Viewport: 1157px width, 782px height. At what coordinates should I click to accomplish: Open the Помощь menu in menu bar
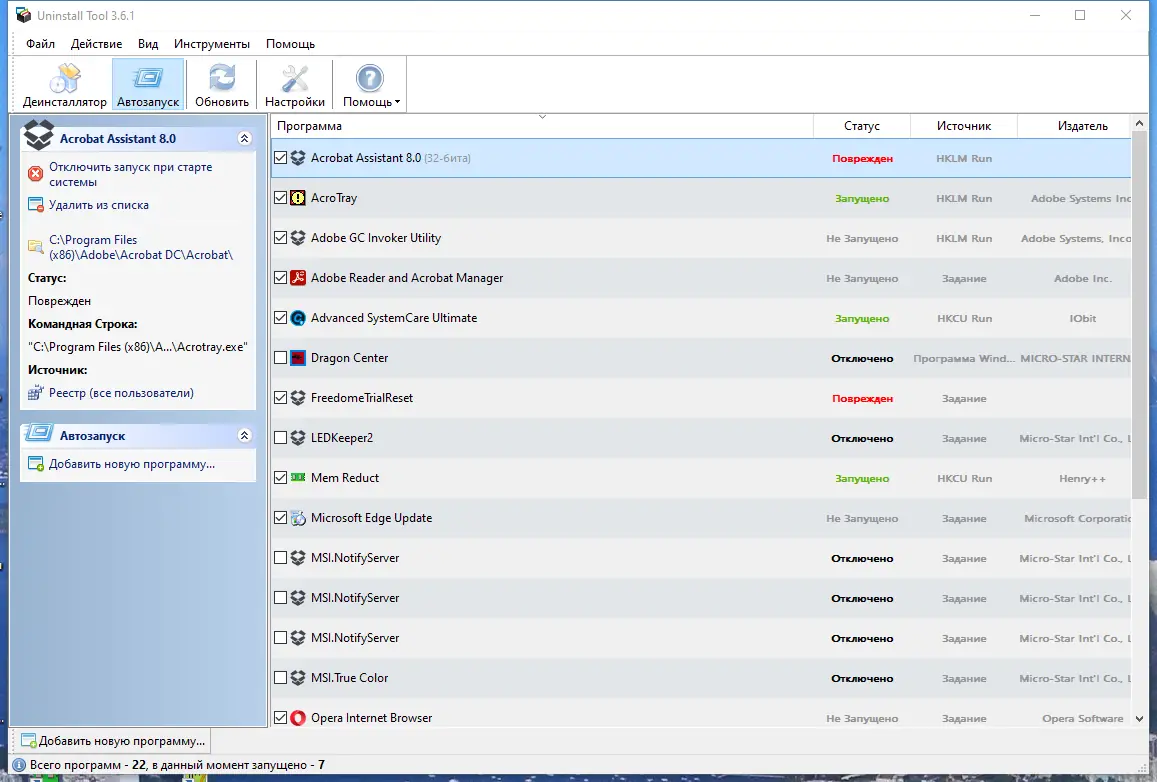tap(290, 44)
